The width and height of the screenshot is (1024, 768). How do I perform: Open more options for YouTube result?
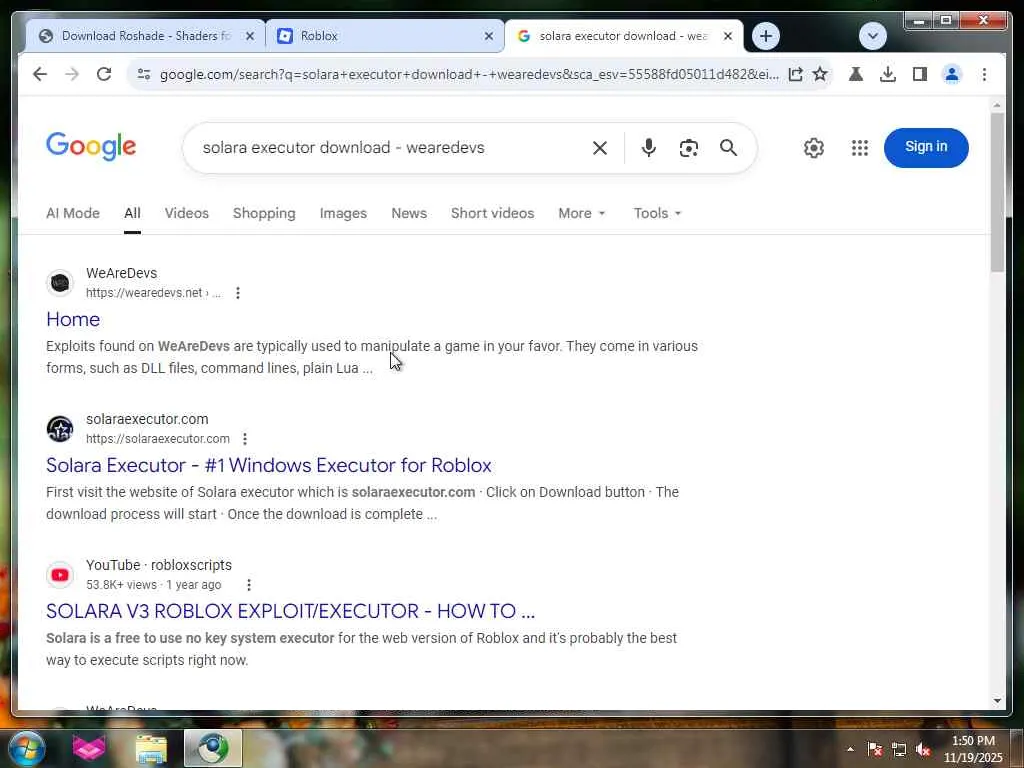click(249, 585)
